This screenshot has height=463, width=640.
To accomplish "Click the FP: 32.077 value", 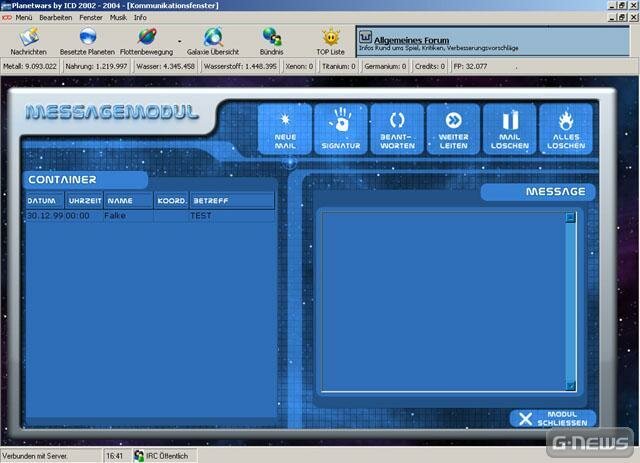I will point(470,66).
